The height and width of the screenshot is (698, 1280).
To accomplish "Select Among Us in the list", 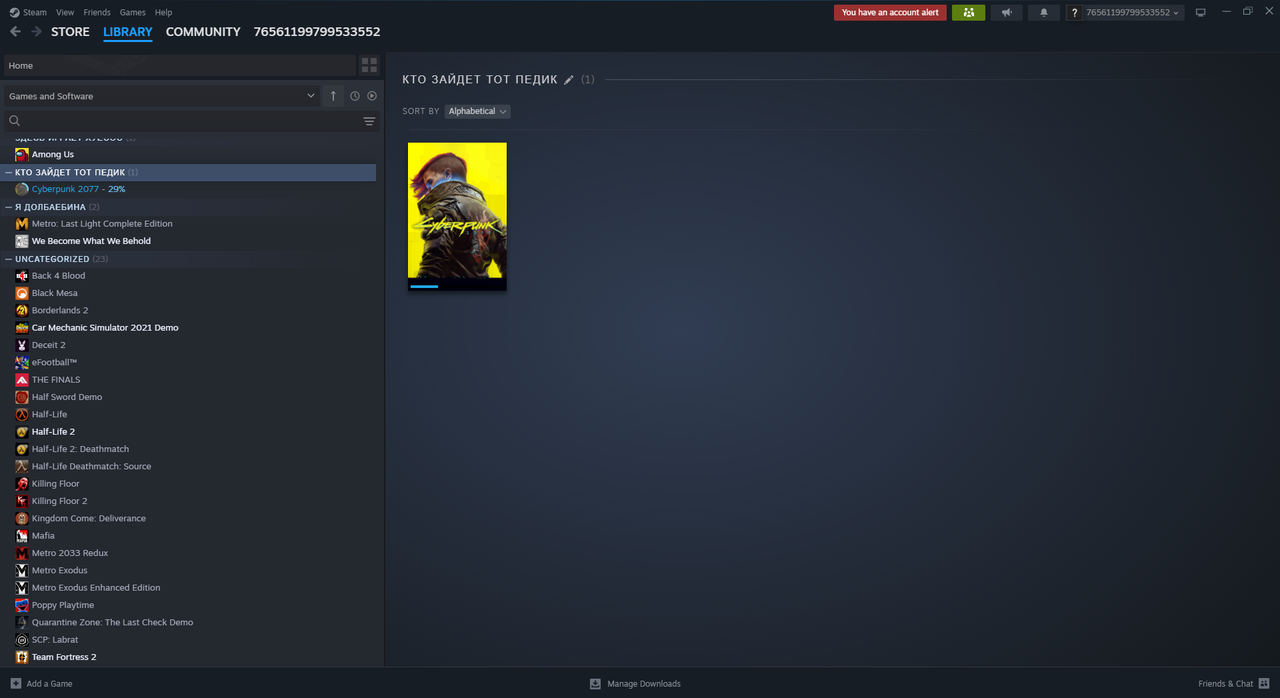I will (53, 154).
